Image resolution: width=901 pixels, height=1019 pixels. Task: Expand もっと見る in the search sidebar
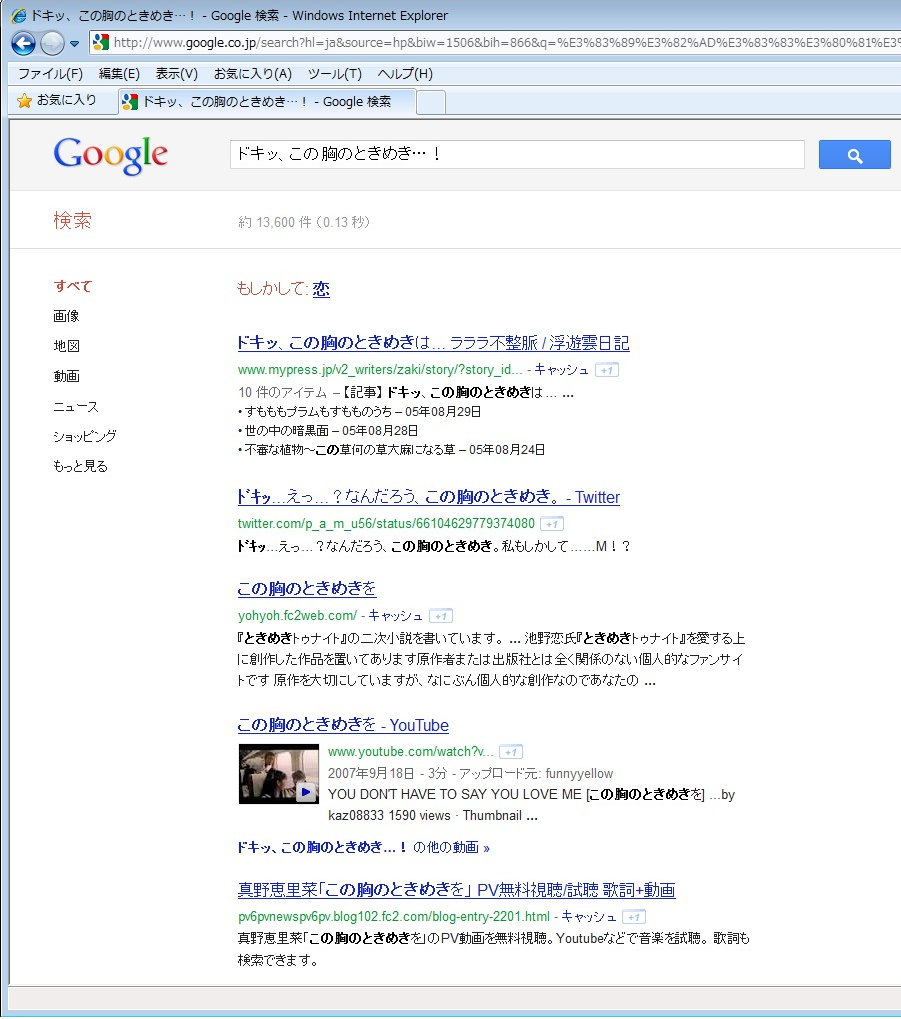(78, 465)
